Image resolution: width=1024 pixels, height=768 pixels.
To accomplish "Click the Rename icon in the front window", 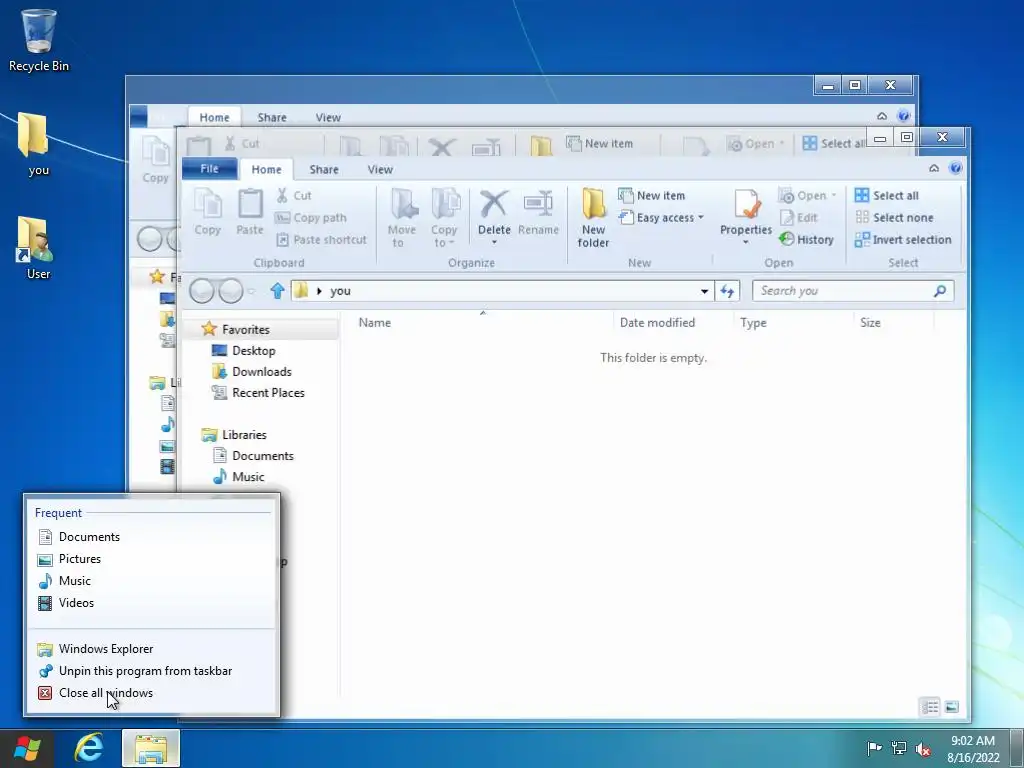I will (538, 212).
